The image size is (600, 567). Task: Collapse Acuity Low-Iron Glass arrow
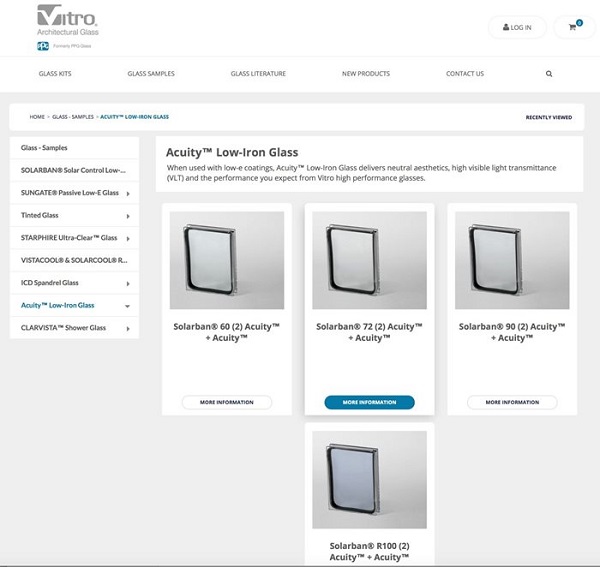(127, 306)
